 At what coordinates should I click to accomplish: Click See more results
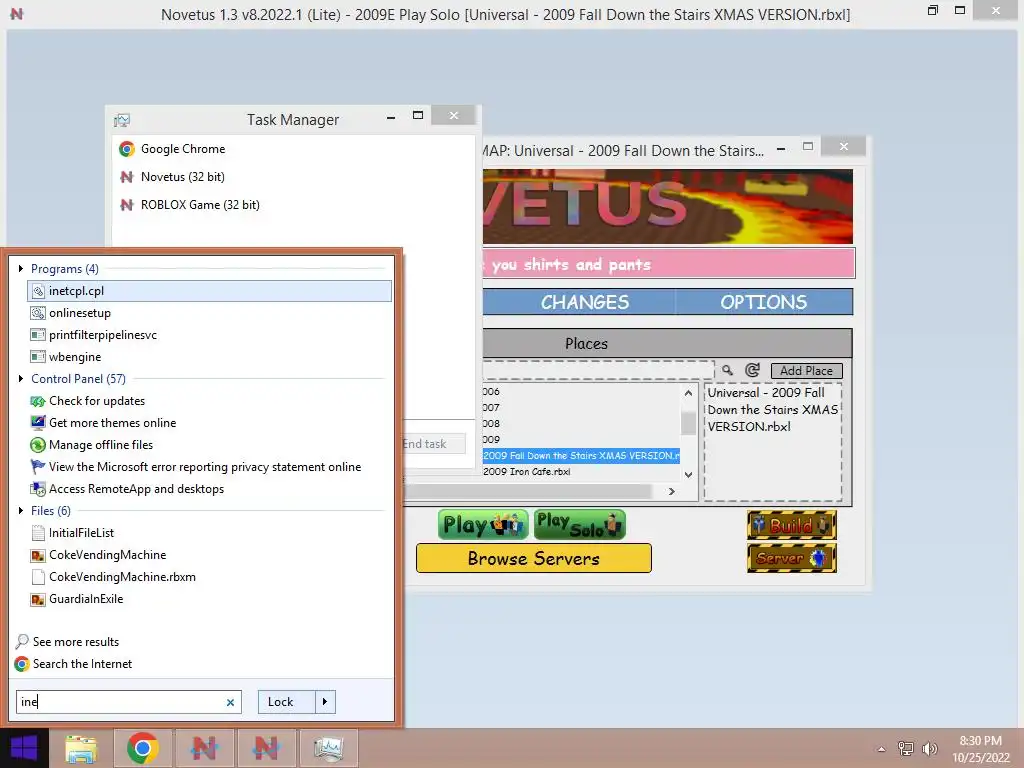pos(76,641)
